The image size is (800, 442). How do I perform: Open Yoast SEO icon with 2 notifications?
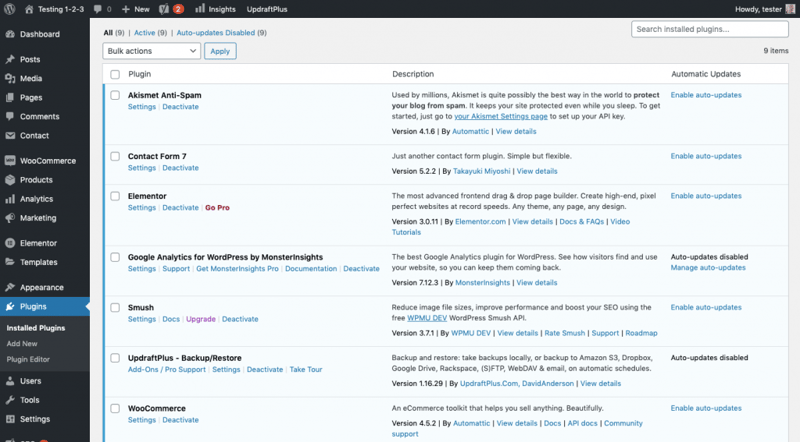point(164,9)
